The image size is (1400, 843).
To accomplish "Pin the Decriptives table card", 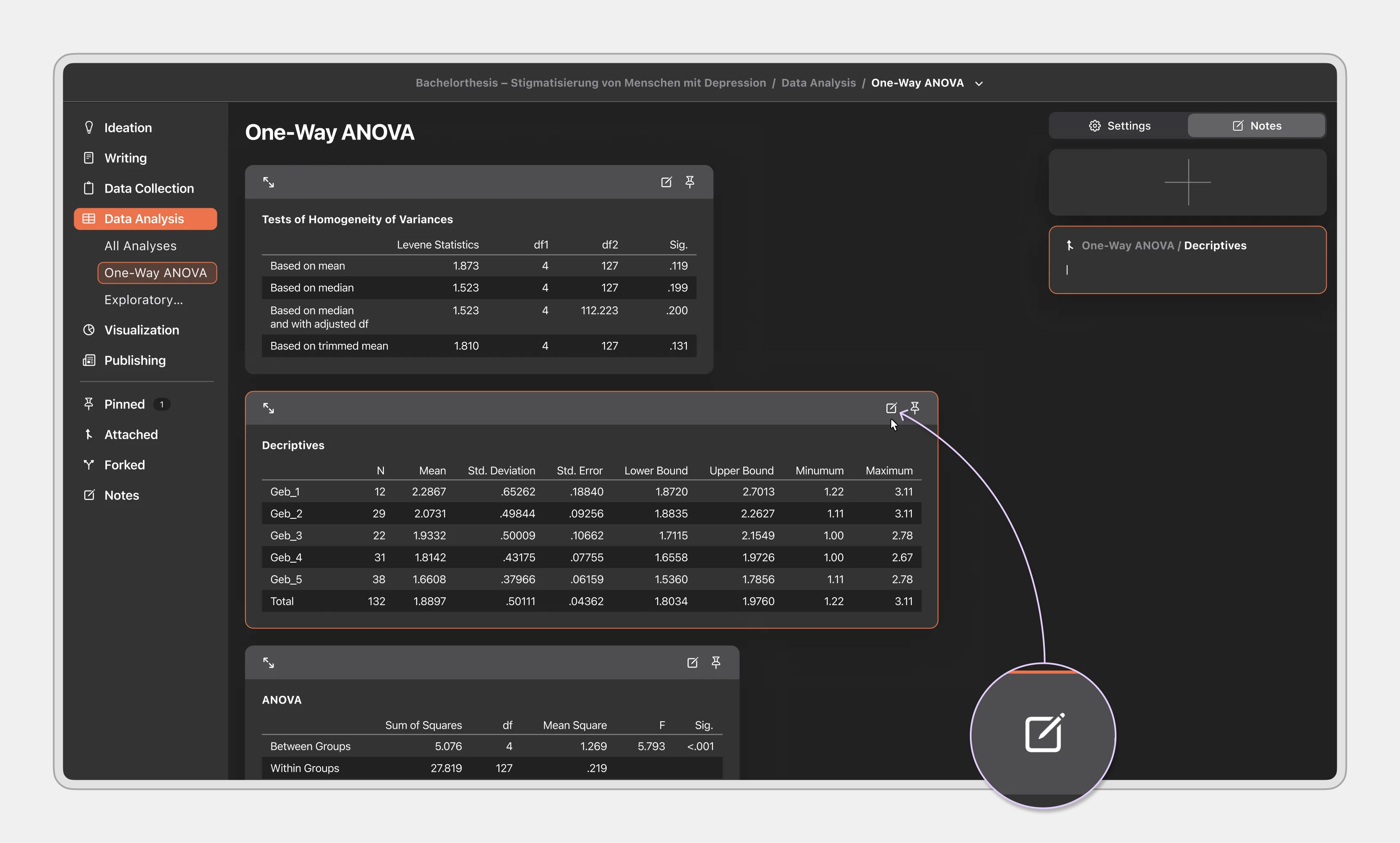I will pos(915,408).
